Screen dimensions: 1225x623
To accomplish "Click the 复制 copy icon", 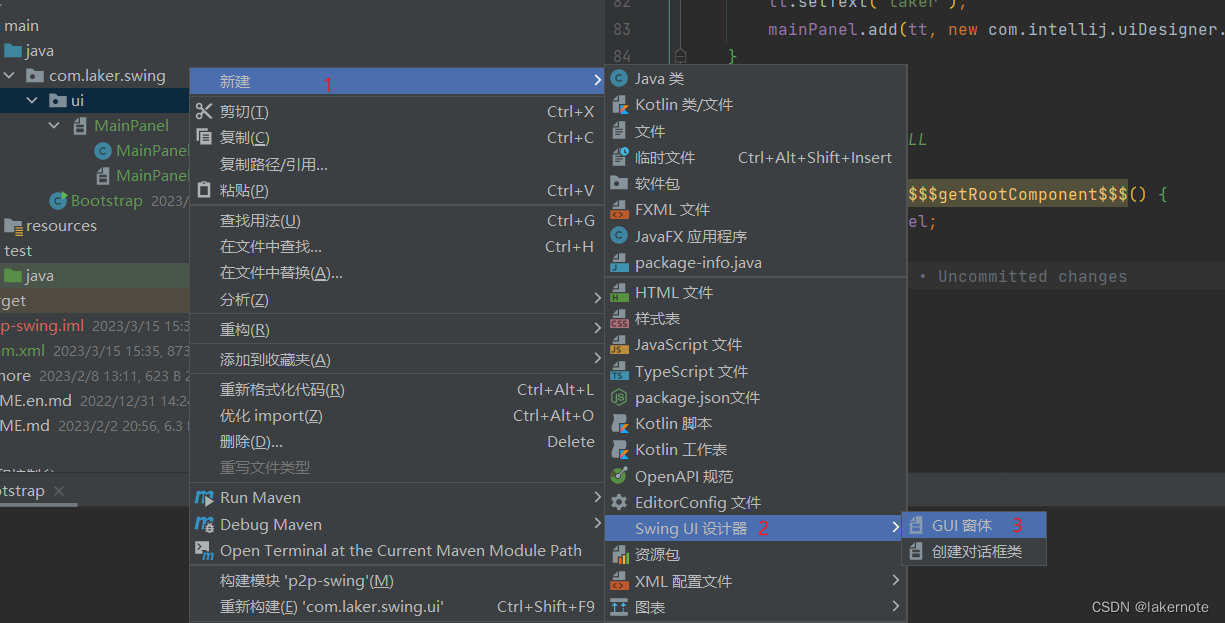I will (x=204, y=138).
